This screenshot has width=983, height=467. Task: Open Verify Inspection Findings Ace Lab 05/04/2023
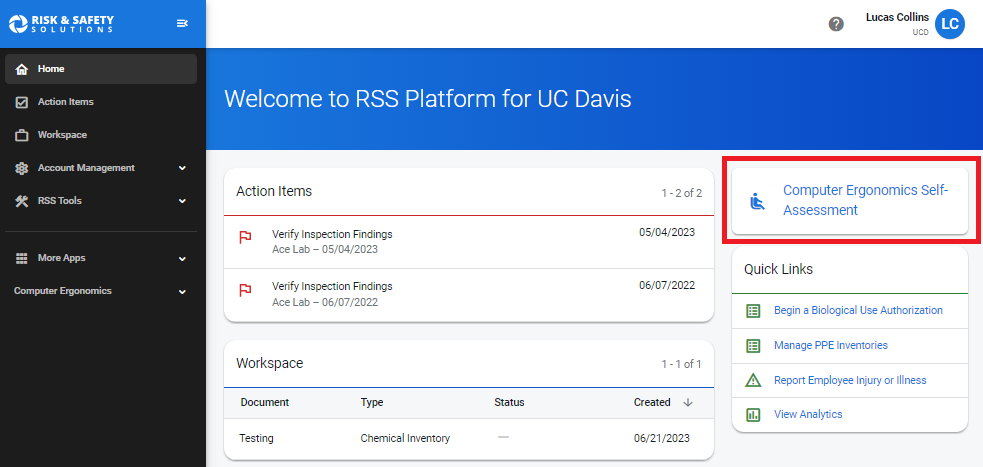coord(469,242)
